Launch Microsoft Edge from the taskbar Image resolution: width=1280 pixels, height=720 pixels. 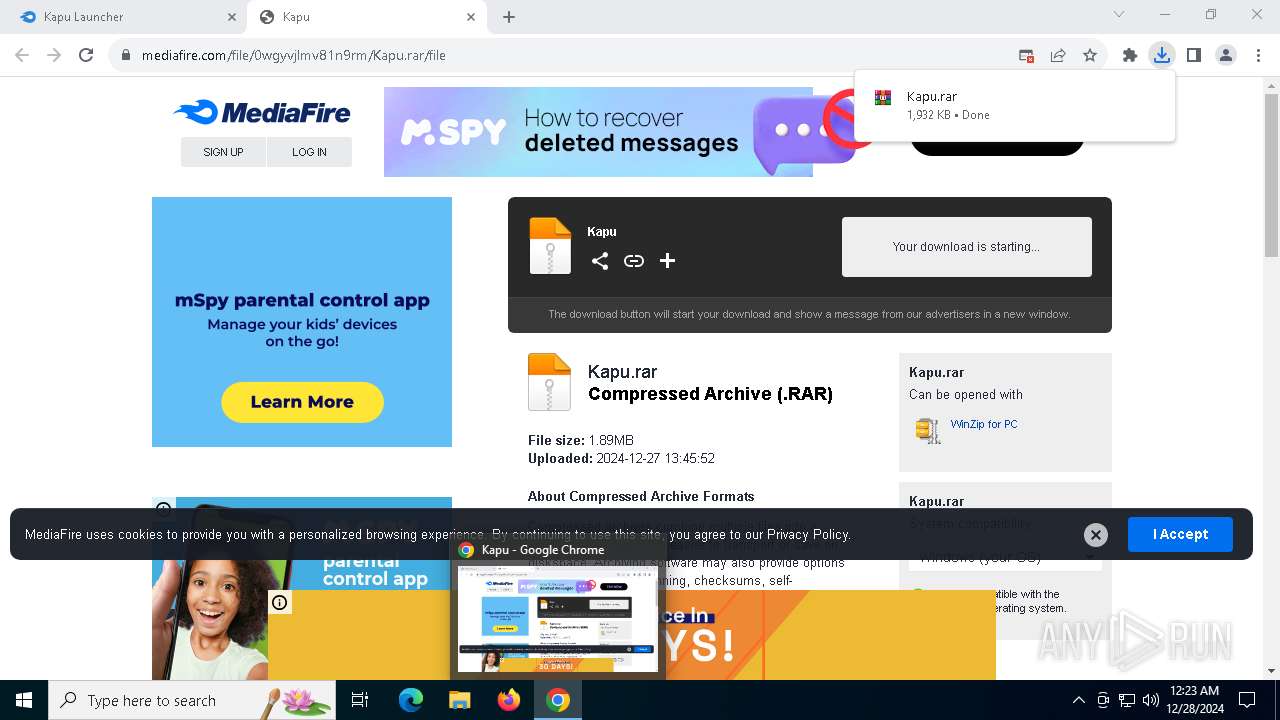tap(411, 700)
